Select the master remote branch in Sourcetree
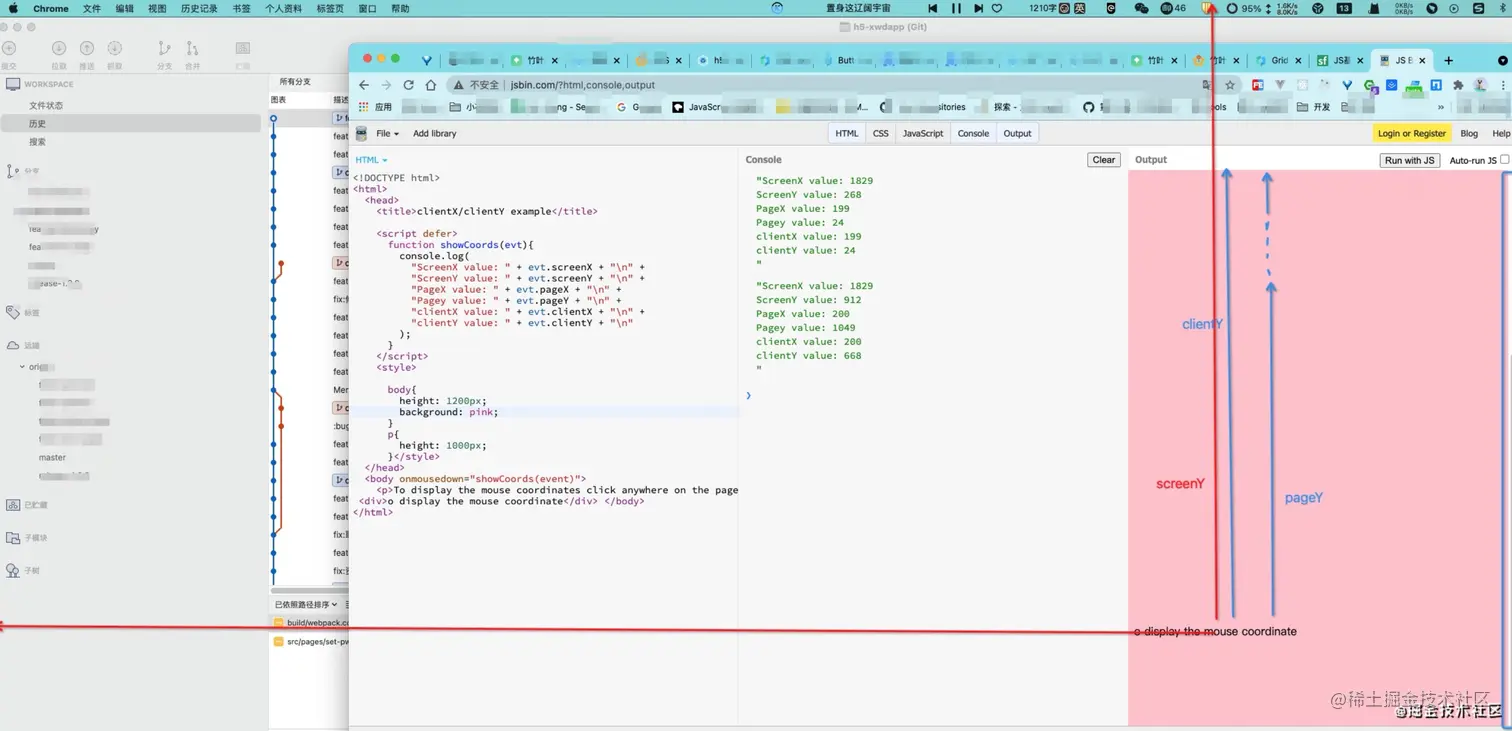 point(52,457)
